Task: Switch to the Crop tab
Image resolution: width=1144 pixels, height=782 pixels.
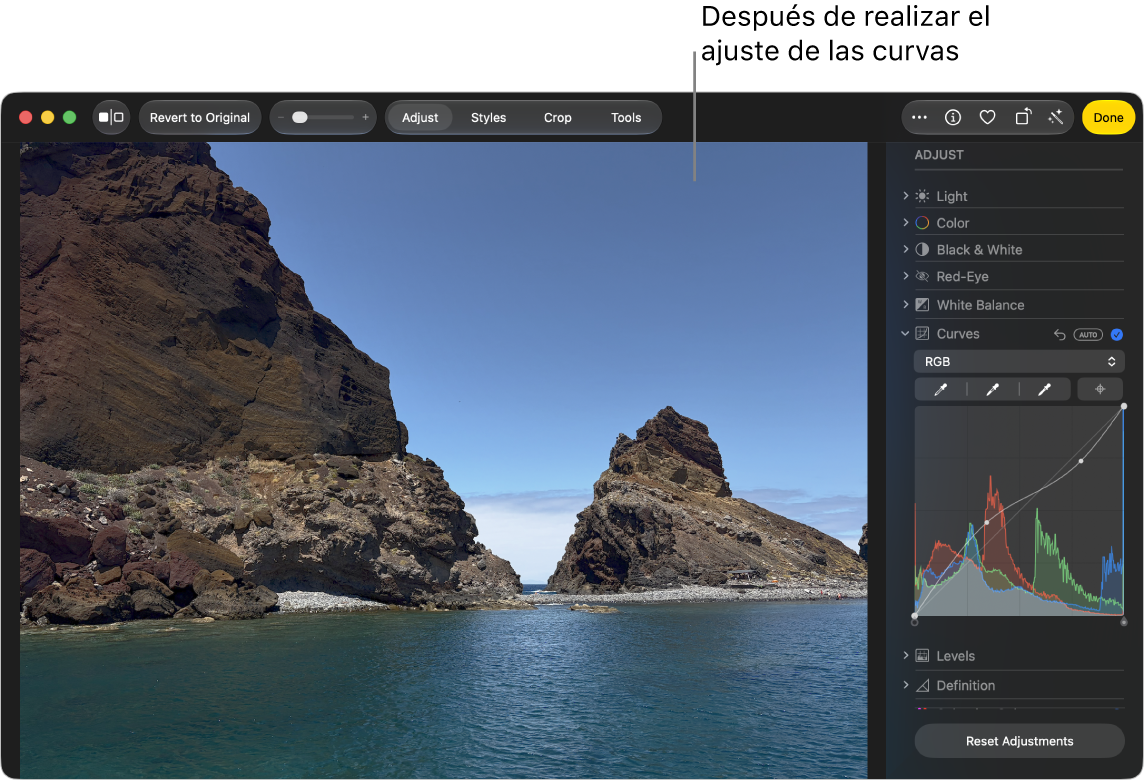Action: point(557,117)
